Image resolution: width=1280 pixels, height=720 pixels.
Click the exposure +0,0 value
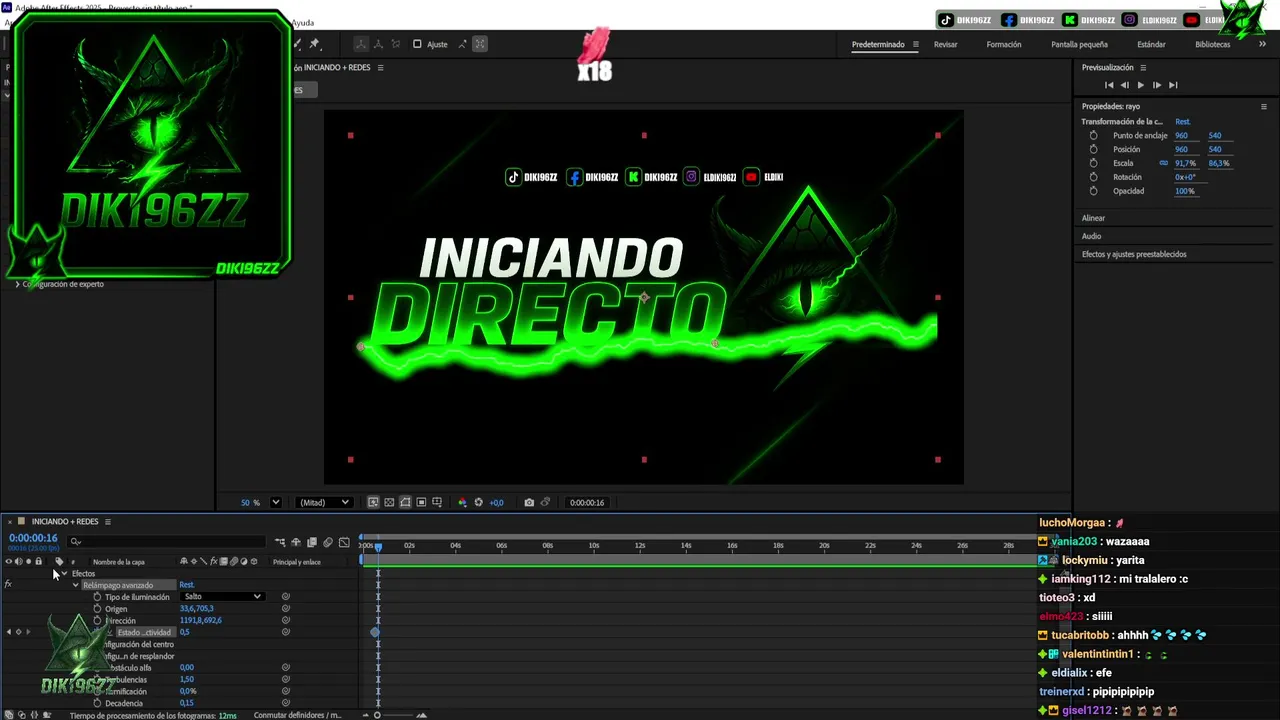496,502
